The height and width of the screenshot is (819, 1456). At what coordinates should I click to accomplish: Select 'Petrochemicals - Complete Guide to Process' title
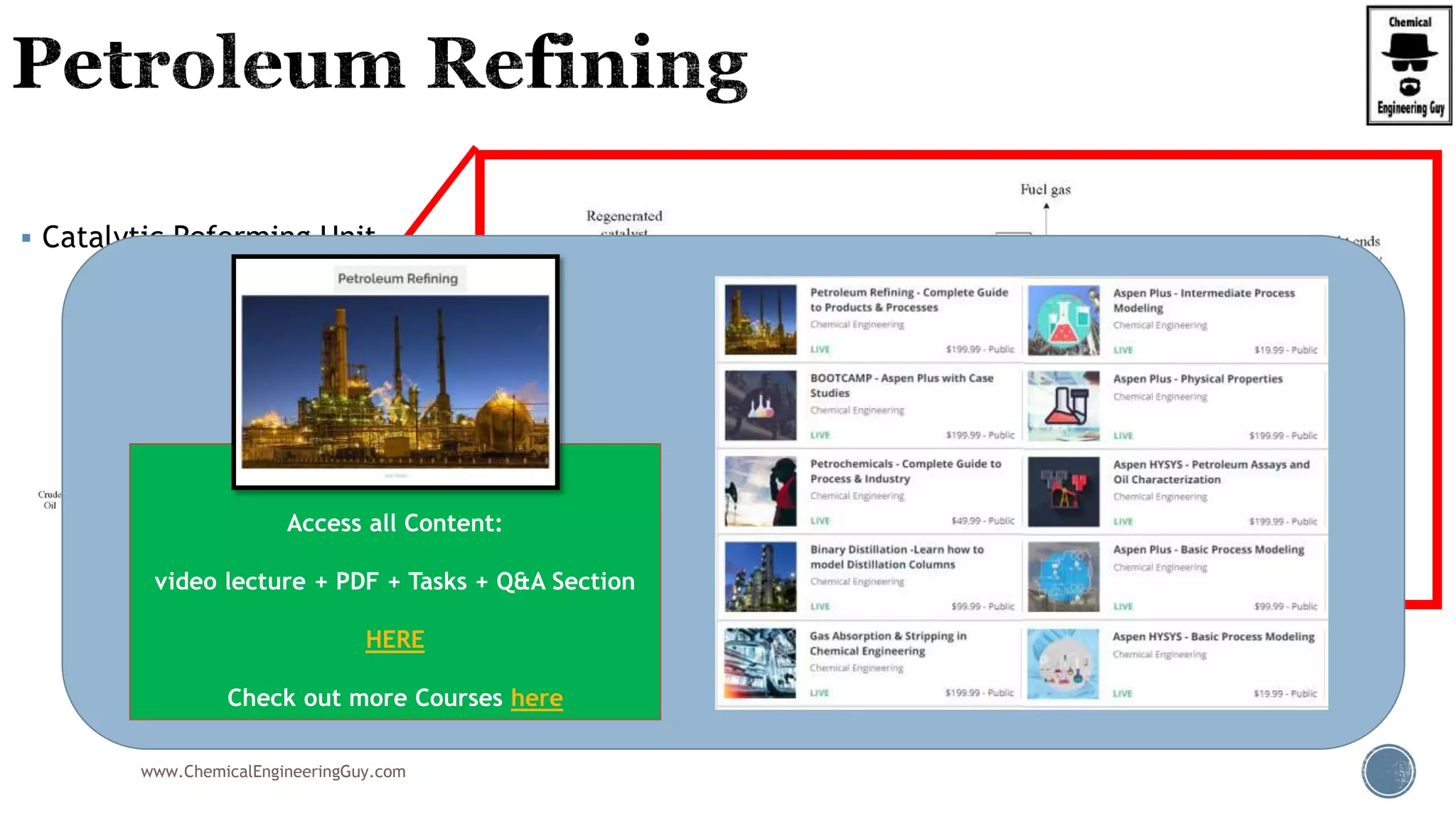click(x=906, y=471)
